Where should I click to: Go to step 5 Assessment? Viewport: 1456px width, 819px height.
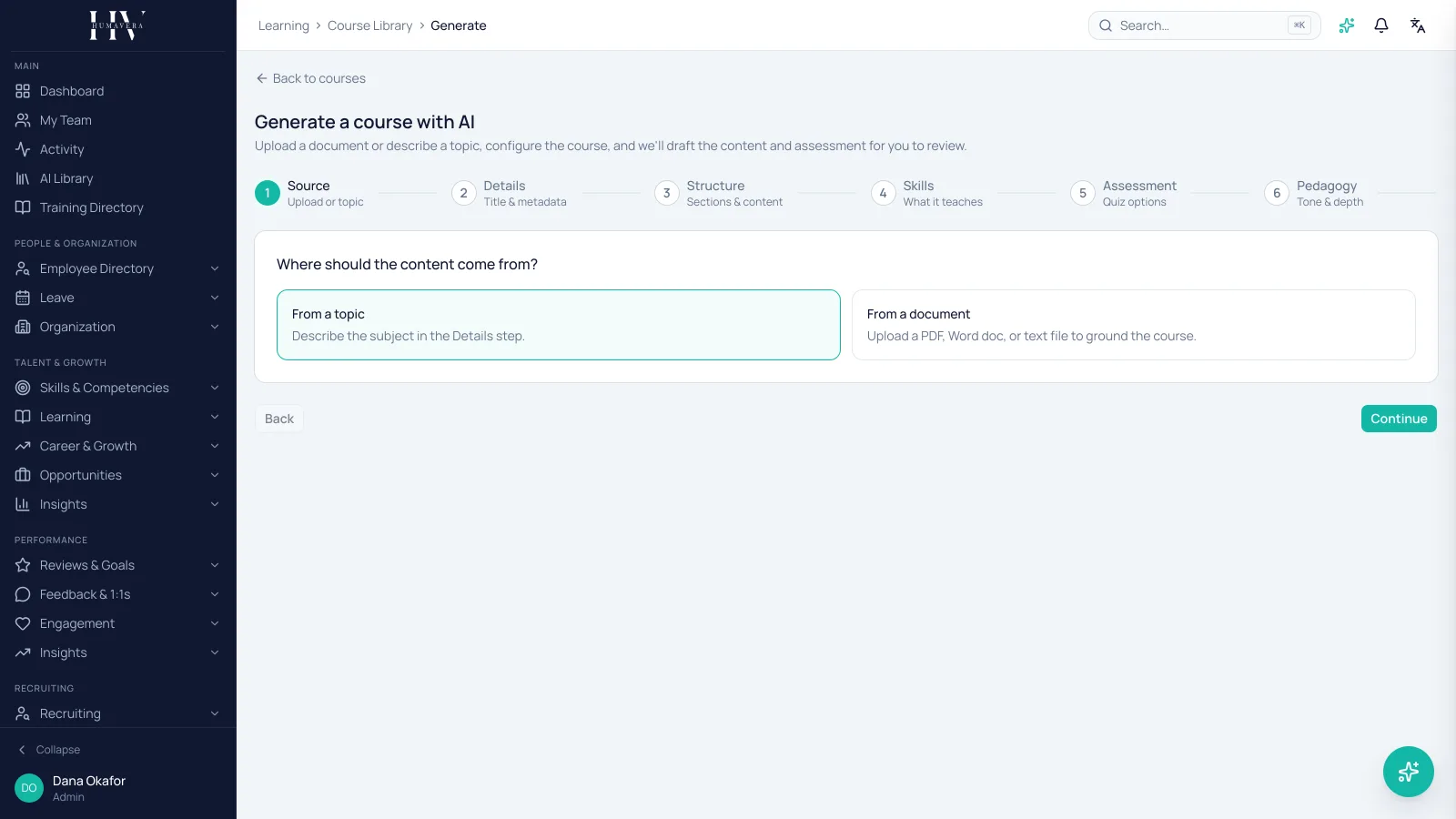[1123, 193]
